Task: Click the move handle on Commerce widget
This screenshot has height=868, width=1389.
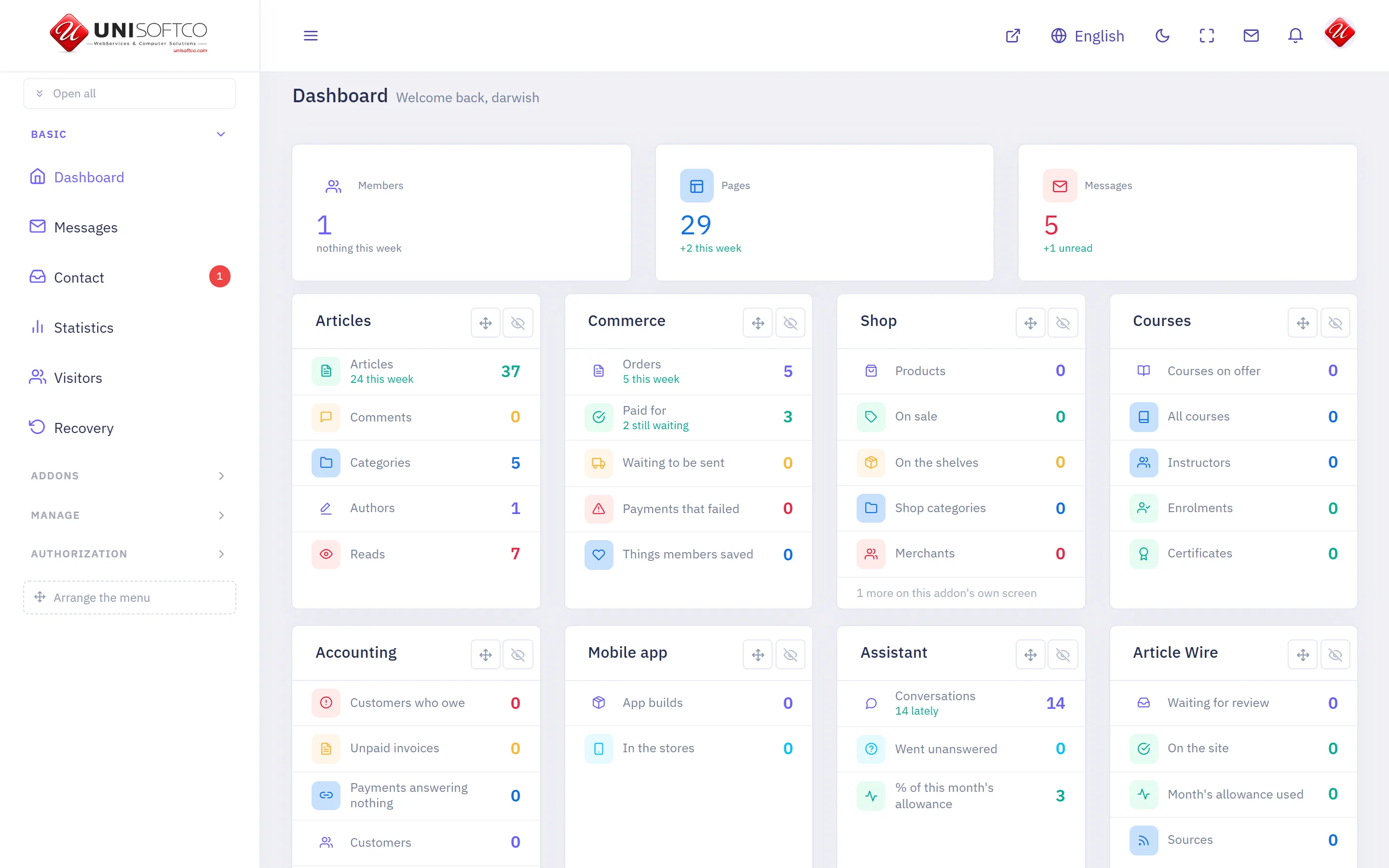Action: (x=758, y=323)
